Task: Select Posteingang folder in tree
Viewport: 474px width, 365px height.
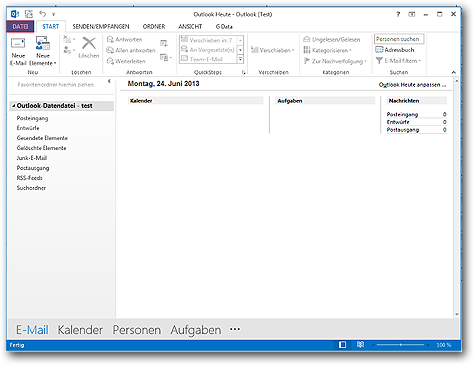Action: click(32, 118)
